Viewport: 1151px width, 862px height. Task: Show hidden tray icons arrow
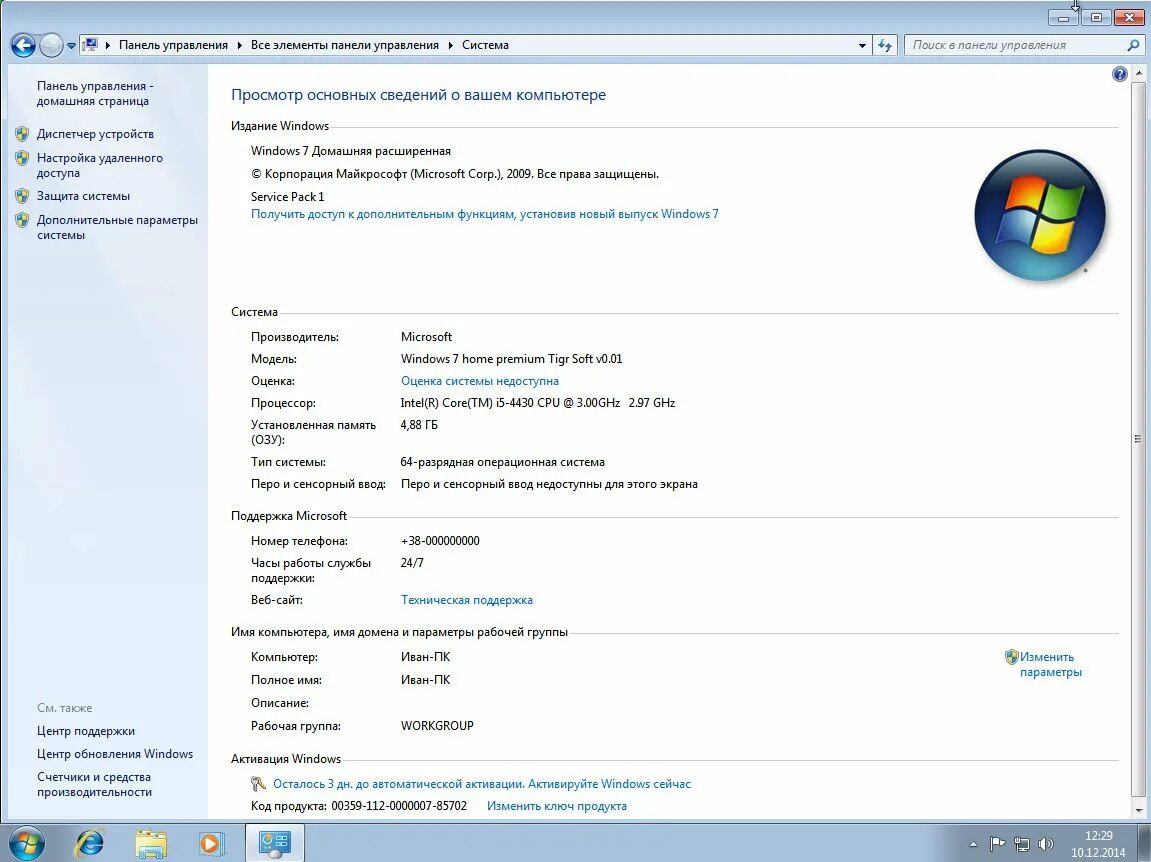click(x=973, y=844)
